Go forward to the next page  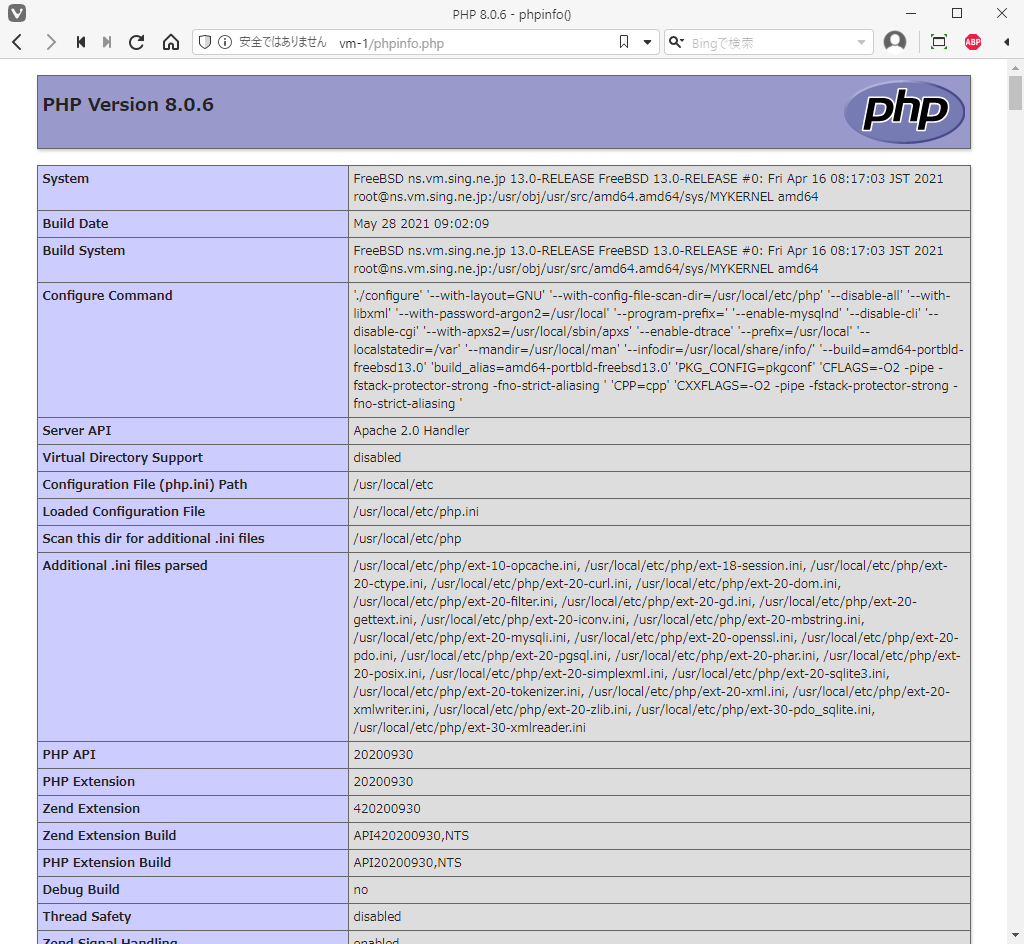(50, 42)
